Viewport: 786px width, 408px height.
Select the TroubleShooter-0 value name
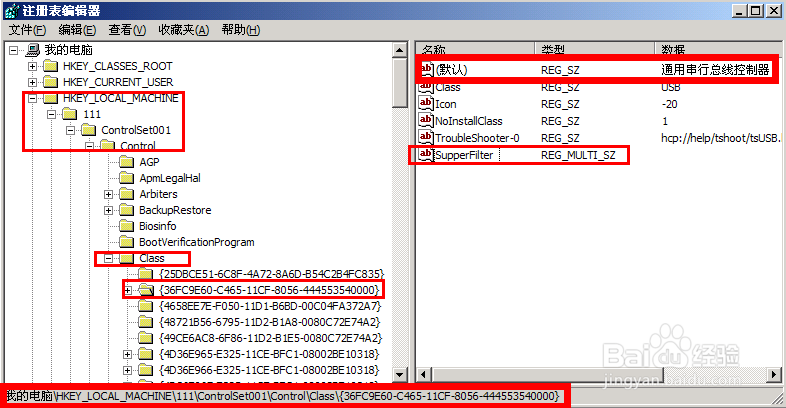477,138
